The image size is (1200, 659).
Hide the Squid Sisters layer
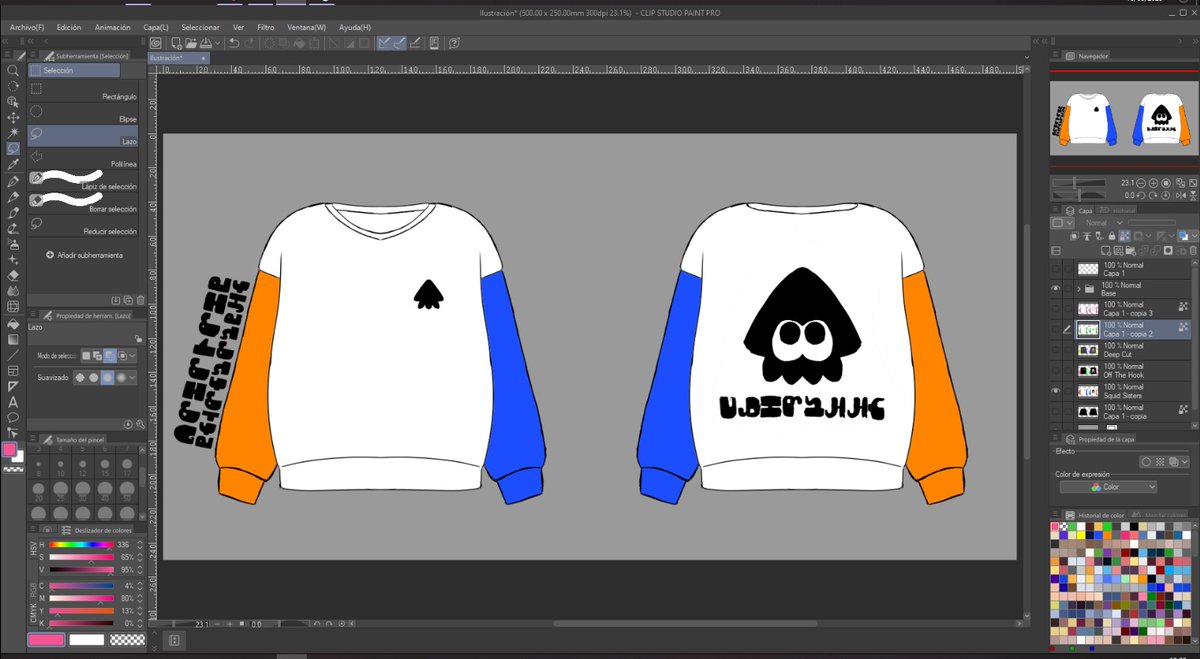(1056, 391)
